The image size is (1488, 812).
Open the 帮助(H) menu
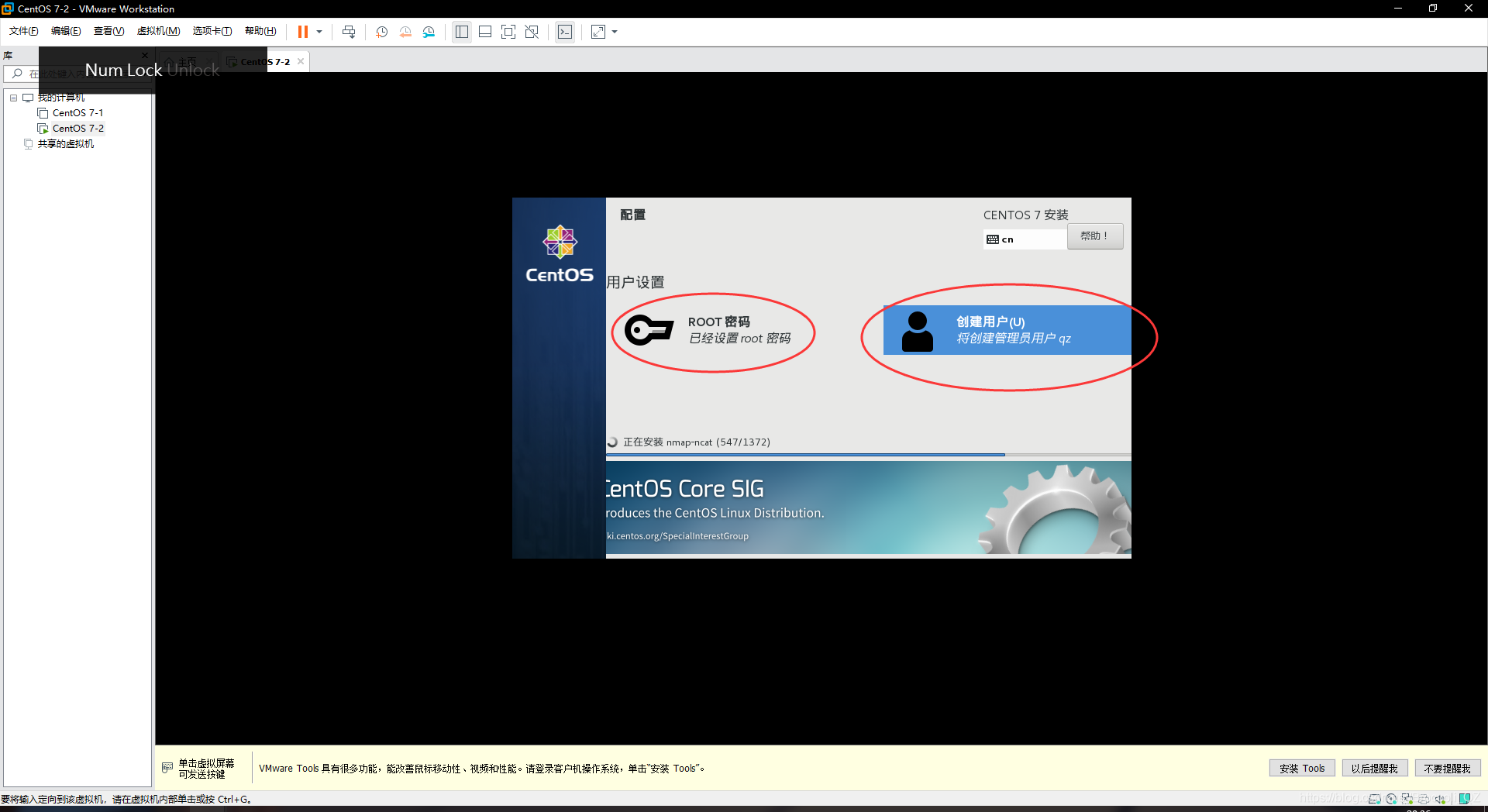(x=260, y=31)
